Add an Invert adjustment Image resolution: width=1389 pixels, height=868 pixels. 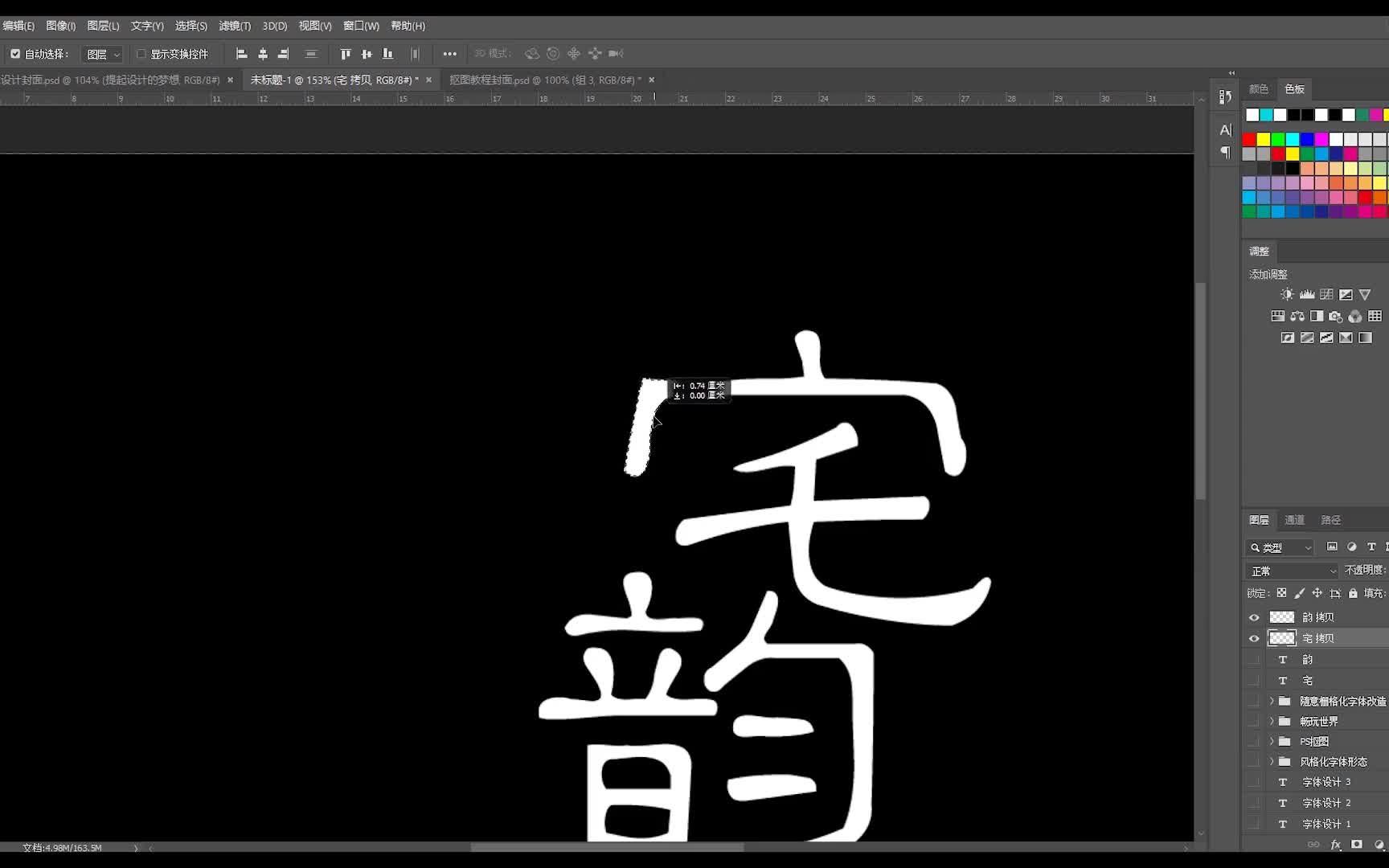(x=1288, y=338)
